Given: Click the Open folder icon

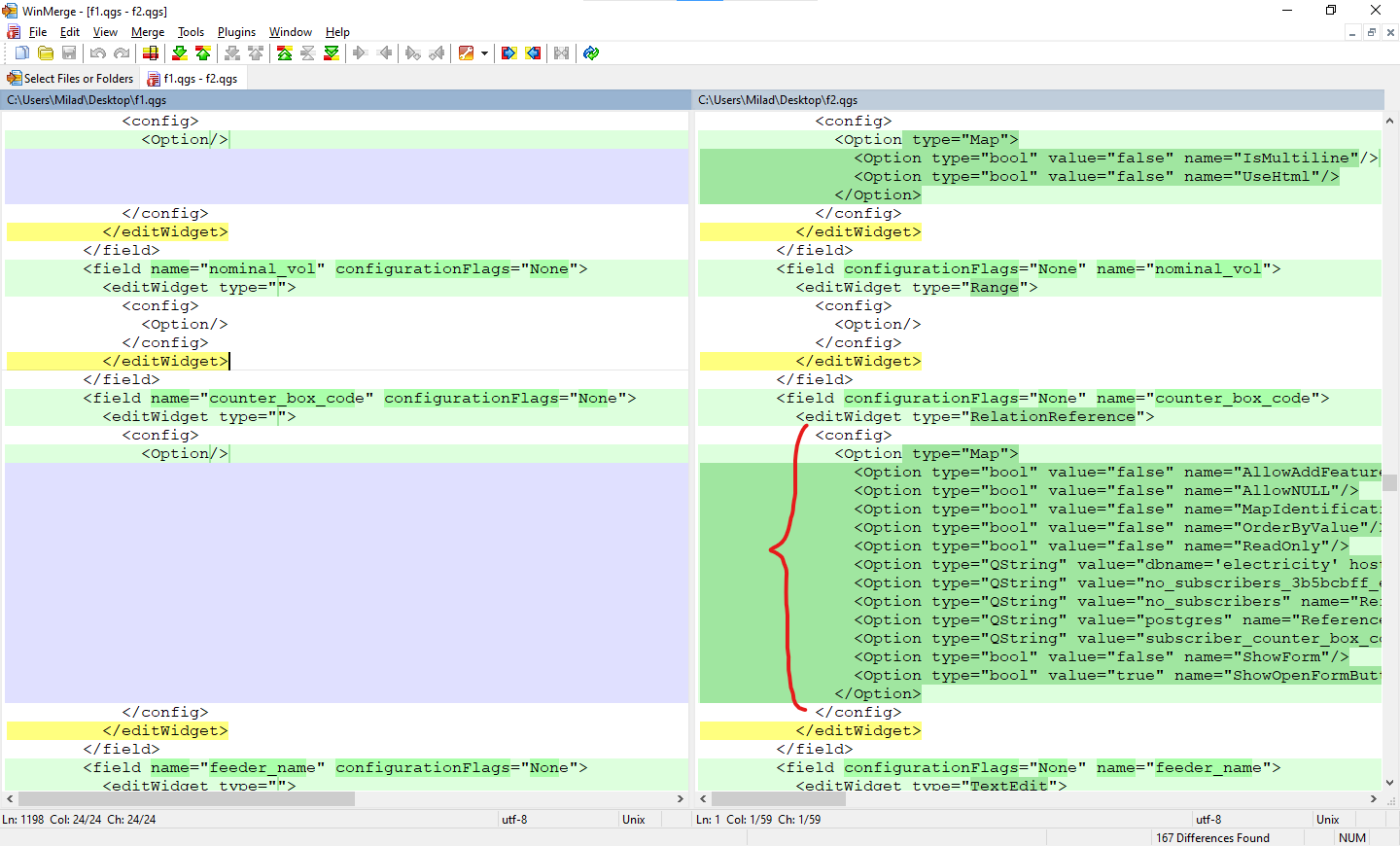Looking at the screenshot, I should pos(46,53).
